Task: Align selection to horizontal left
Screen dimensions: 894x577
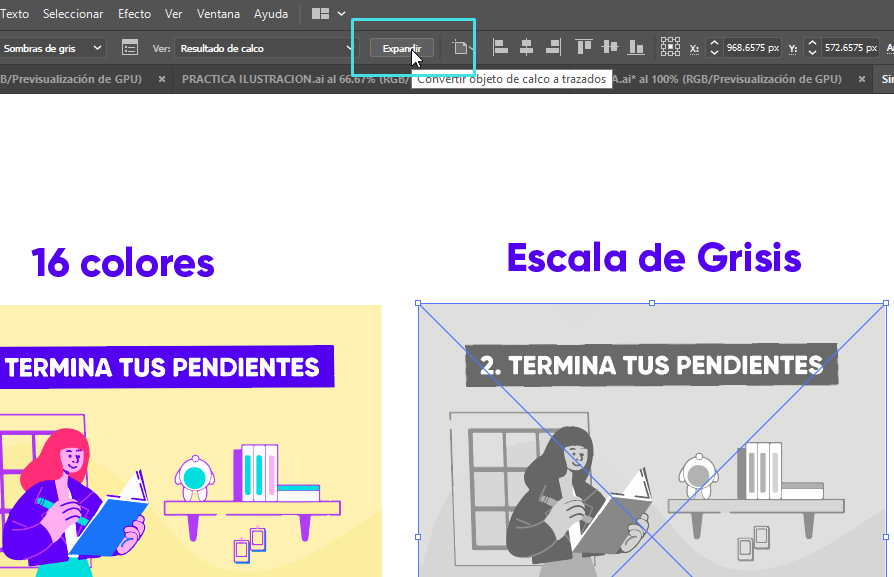Action: [x=500, y=47]
